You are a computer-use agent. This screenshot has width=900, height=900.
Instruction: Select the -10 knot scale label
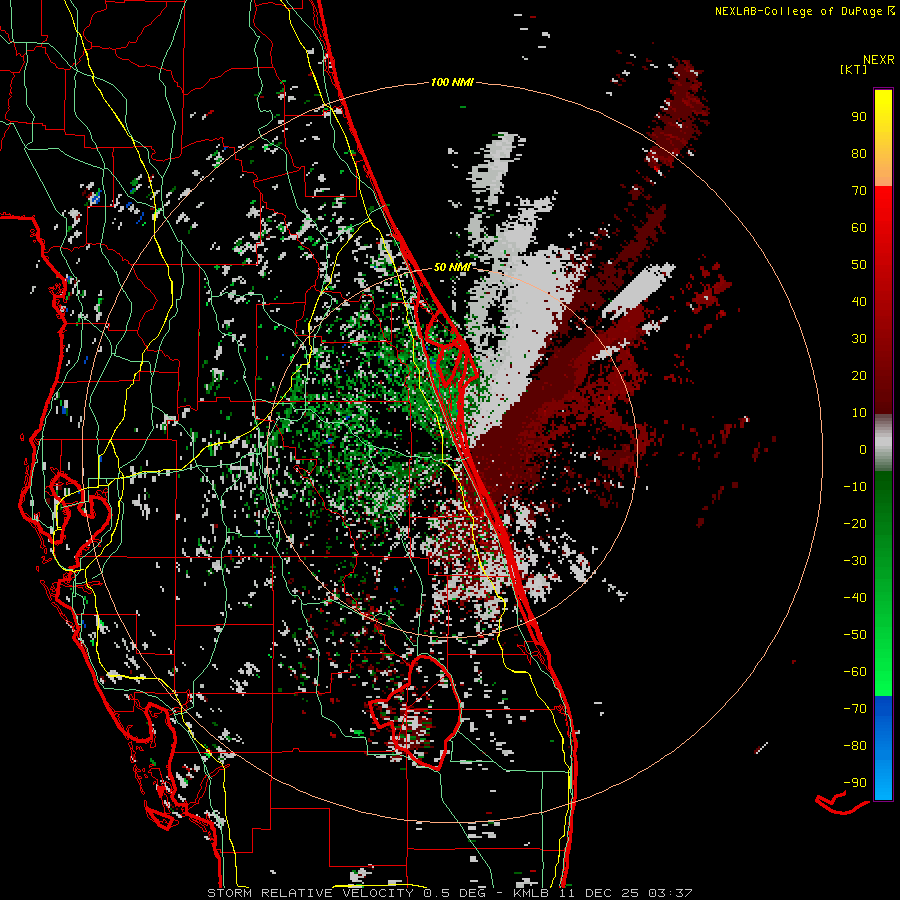click(x=855, y=487)
